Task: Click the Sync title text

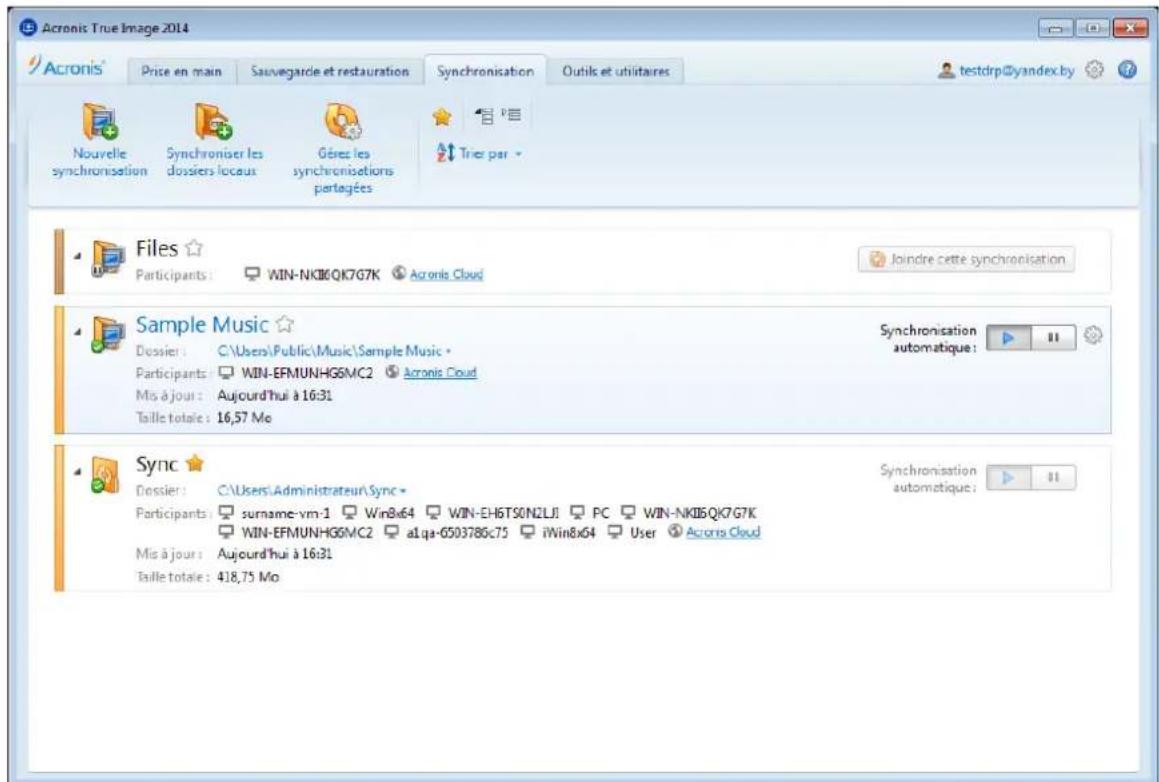Action: (157, 464)
